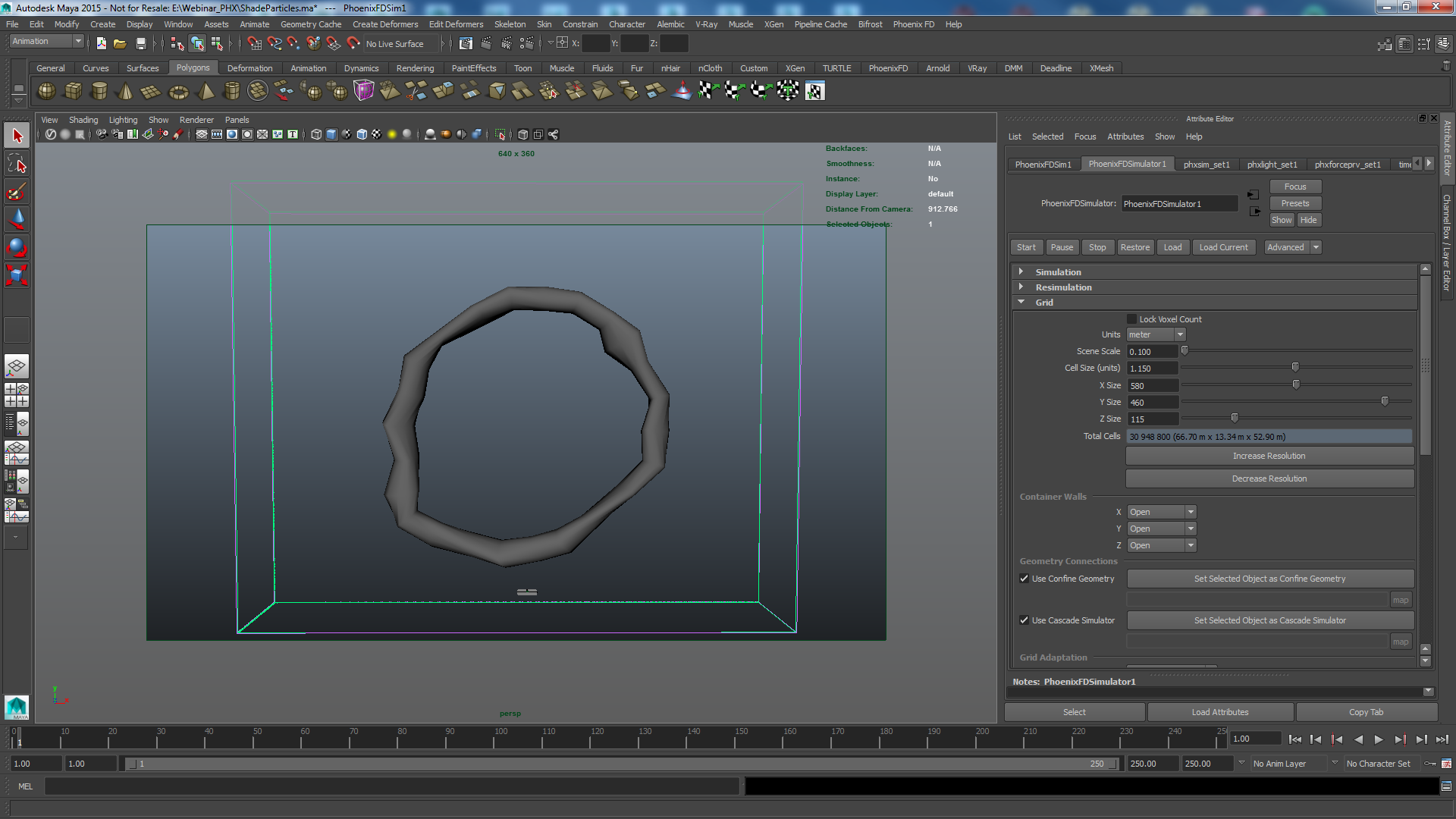This screenshot has height=819, width=1456.
Task: Expand the Simulation section
Action: click(1021, 271)
